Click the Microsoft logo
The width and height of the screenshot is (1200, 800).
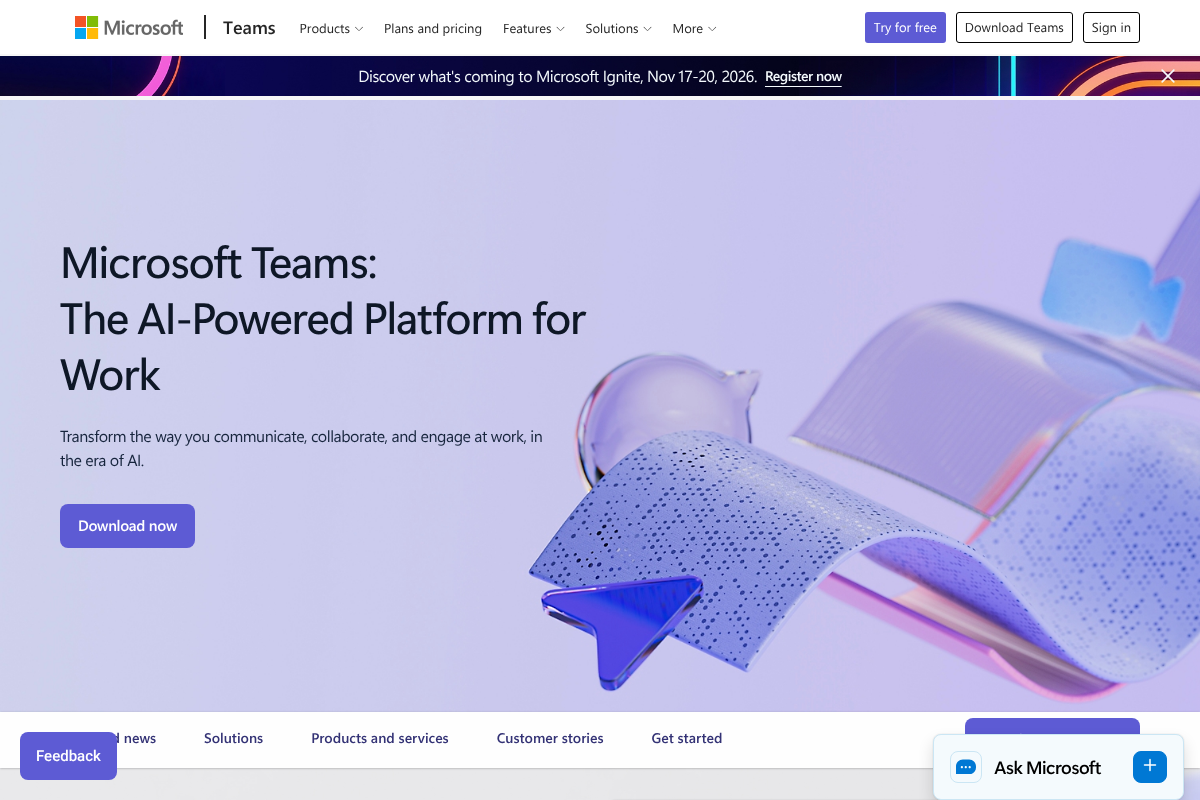[x=129, y=28]
